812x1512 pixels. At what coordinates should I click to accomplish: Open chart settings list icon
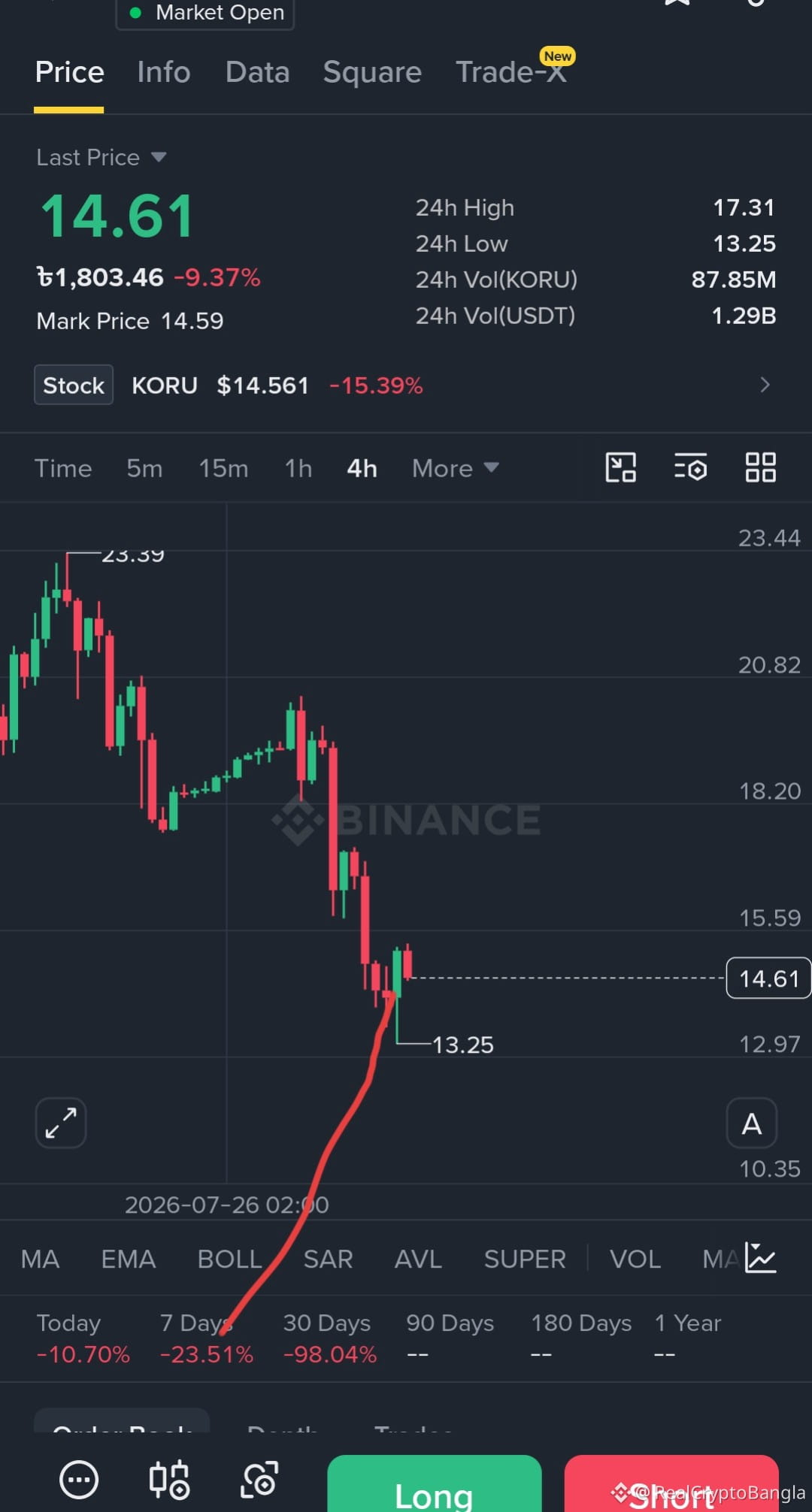click(690, 467)
